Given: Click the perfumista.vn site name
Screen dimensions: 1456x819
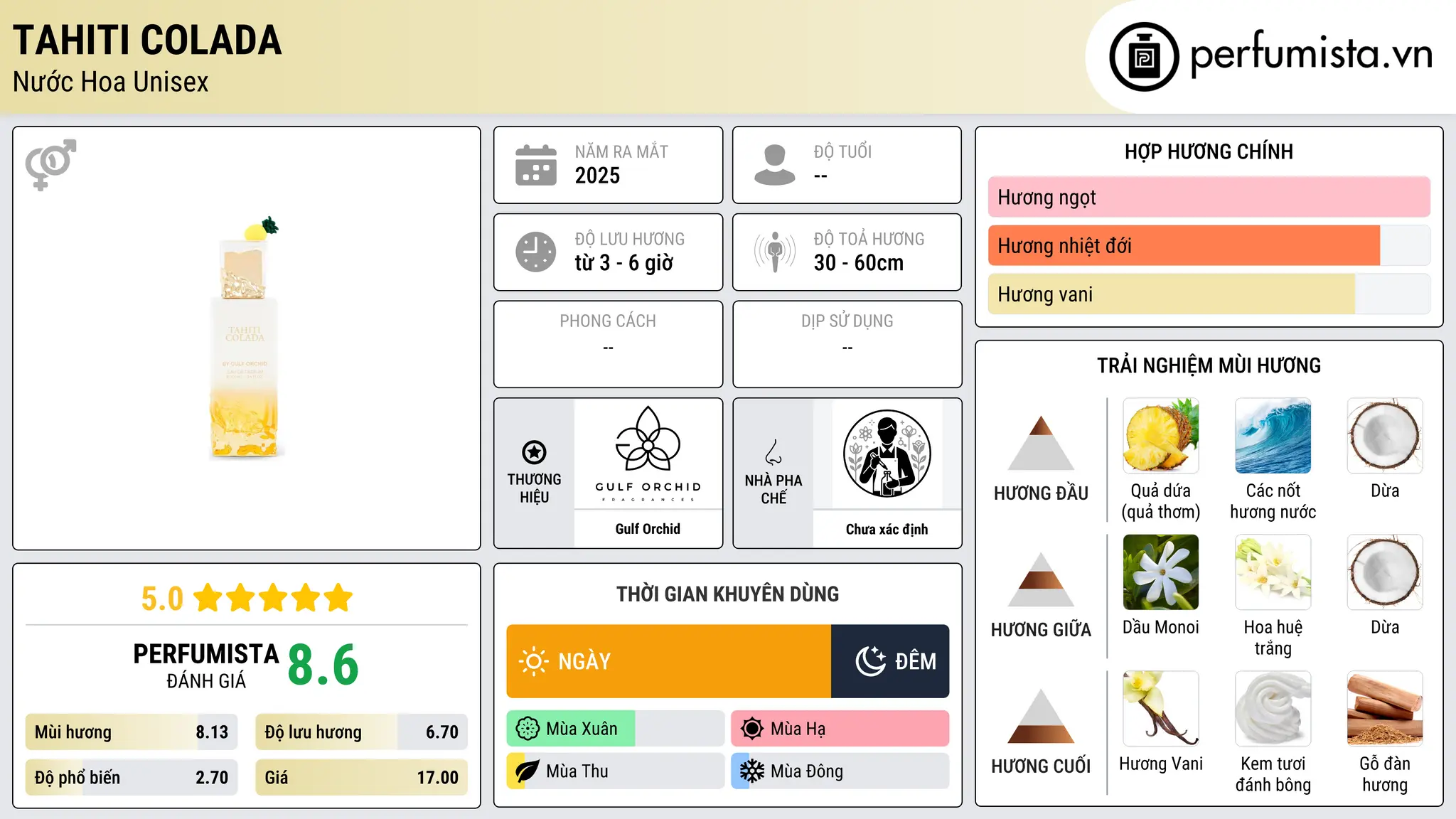Looking at the screenshot, I should tap(1311, 54).
